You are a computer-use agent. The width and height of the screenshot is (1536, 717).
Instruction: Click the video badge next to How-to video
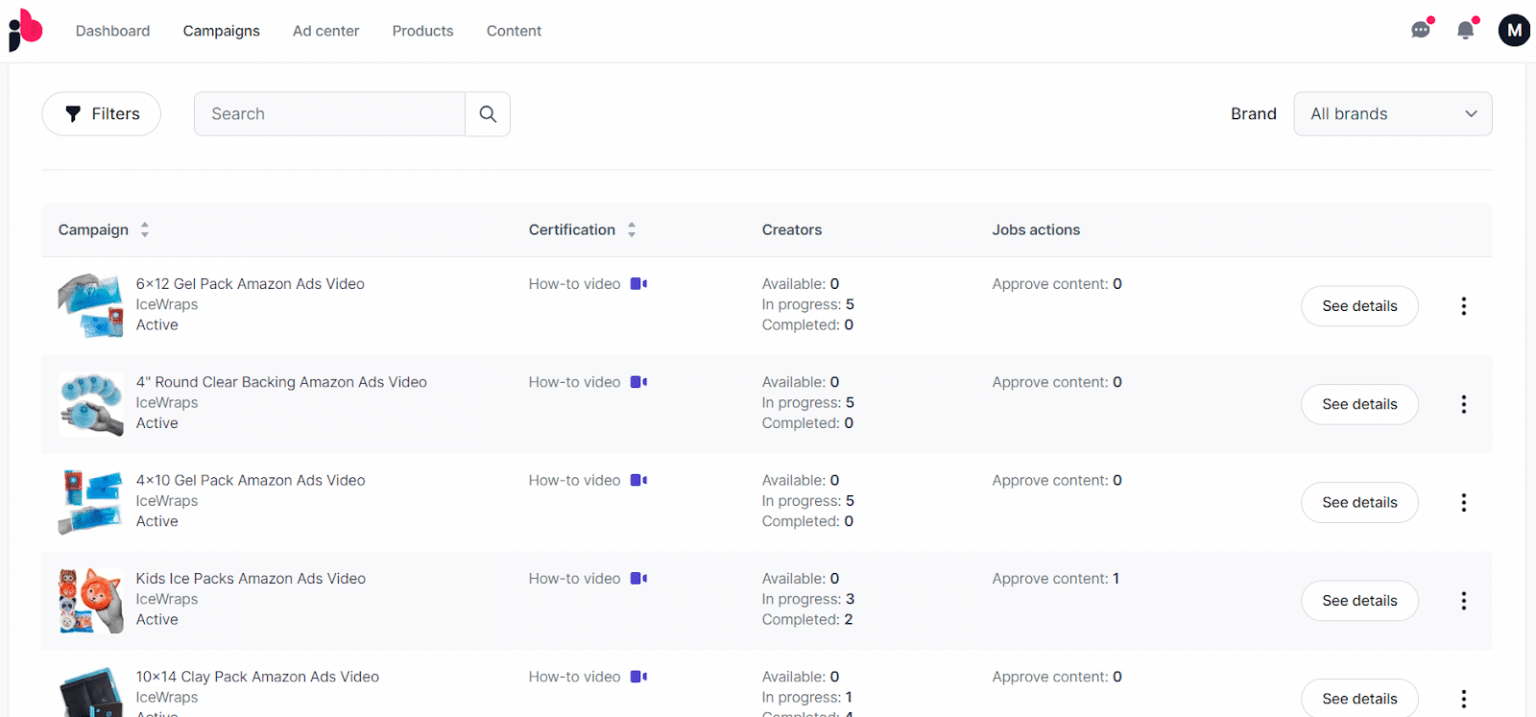(x=638, y=283)
